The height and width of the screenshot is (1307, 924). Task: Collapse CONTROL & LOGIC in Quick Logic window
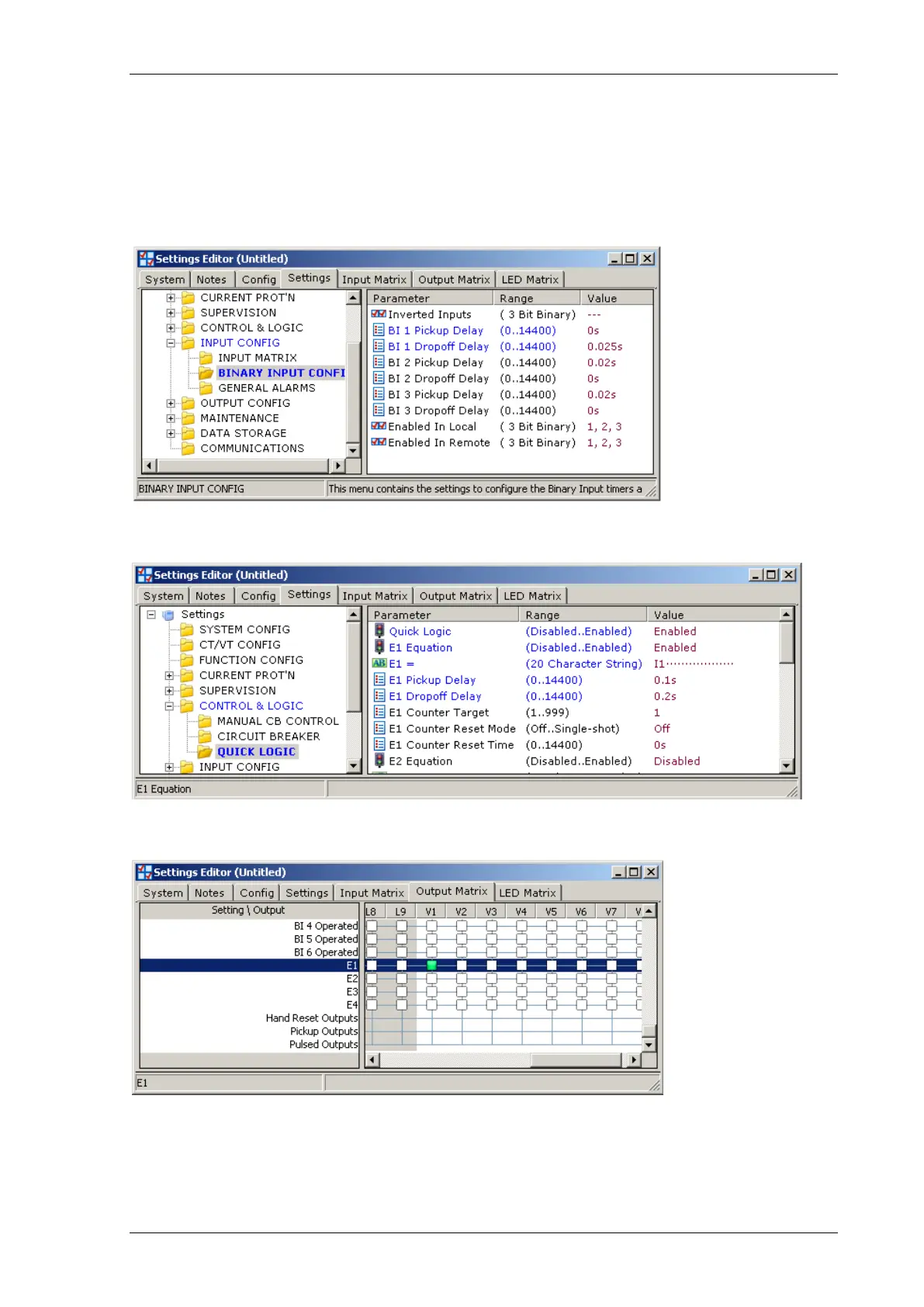coord(169,706)
